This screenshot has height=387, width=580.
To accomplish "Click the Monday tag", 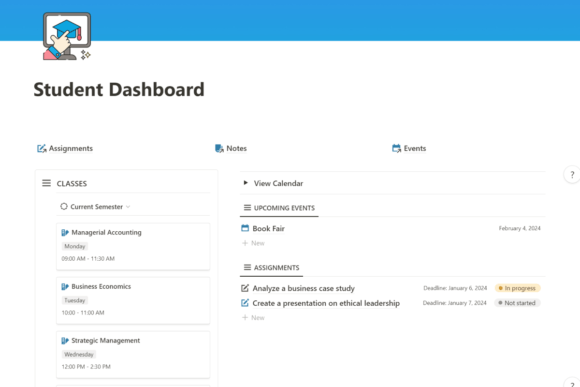I will tap(75, 246).
